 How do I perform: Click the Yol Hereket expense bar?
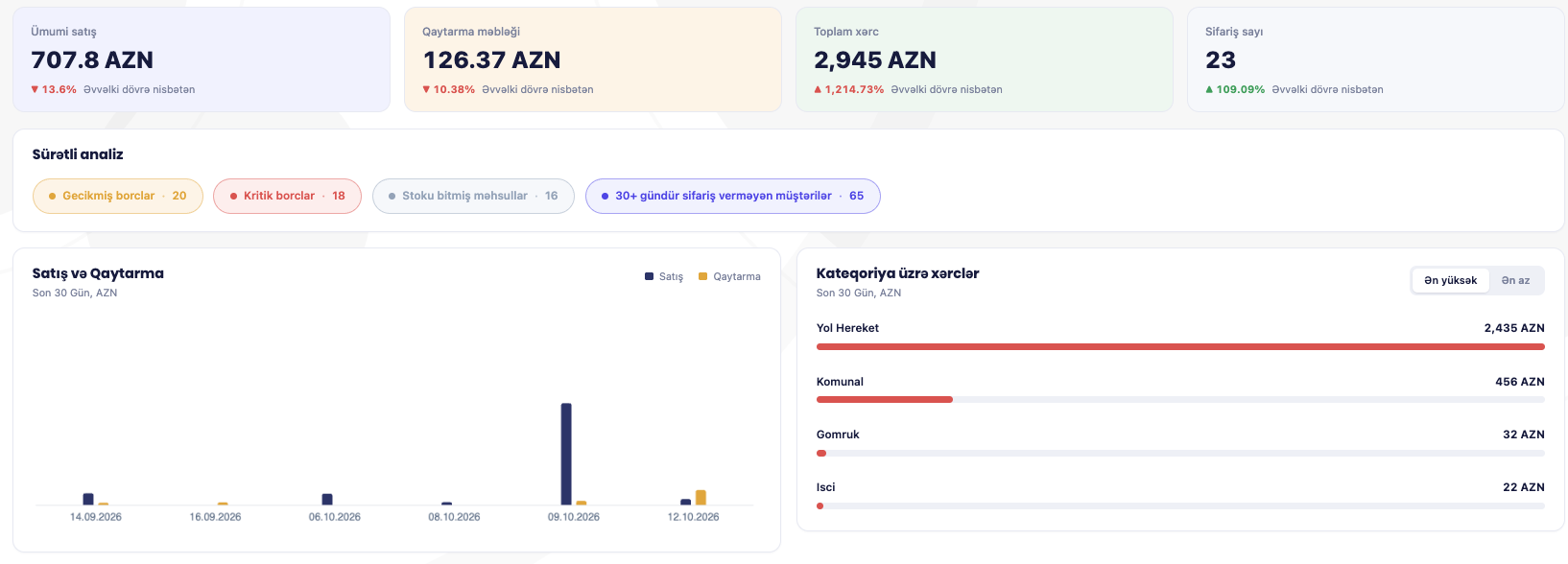(x=1180, y=346)
